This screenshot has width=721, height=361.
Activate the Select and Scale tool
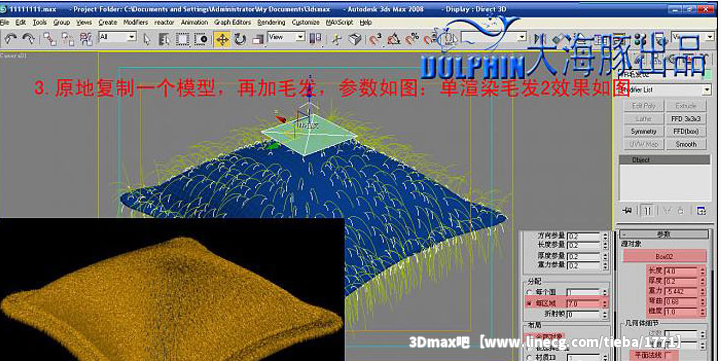click(x=258, y=40)
